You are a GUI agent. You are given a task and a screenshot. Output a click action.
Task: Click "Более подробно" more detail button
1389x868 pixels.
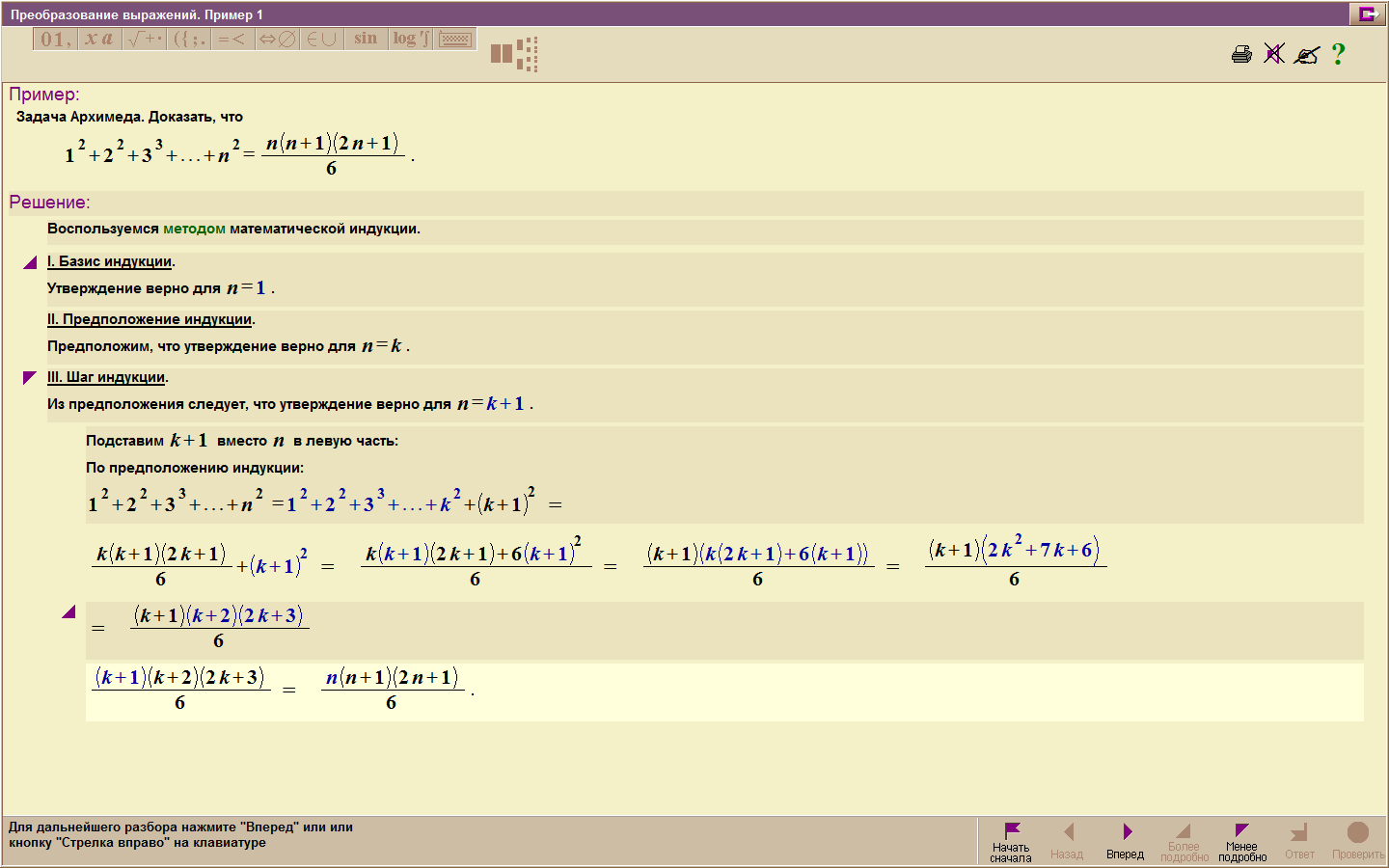(1185, 842)
